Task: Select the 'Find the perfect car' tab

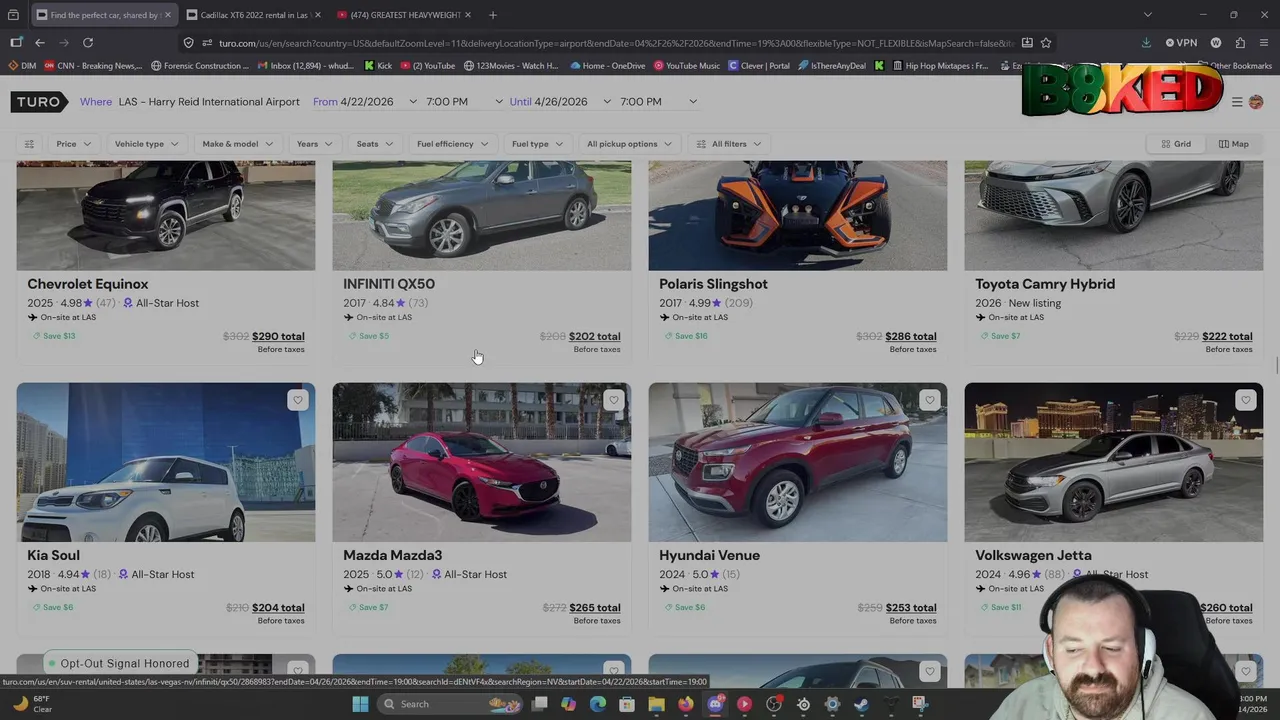Action: pos(104,15)
